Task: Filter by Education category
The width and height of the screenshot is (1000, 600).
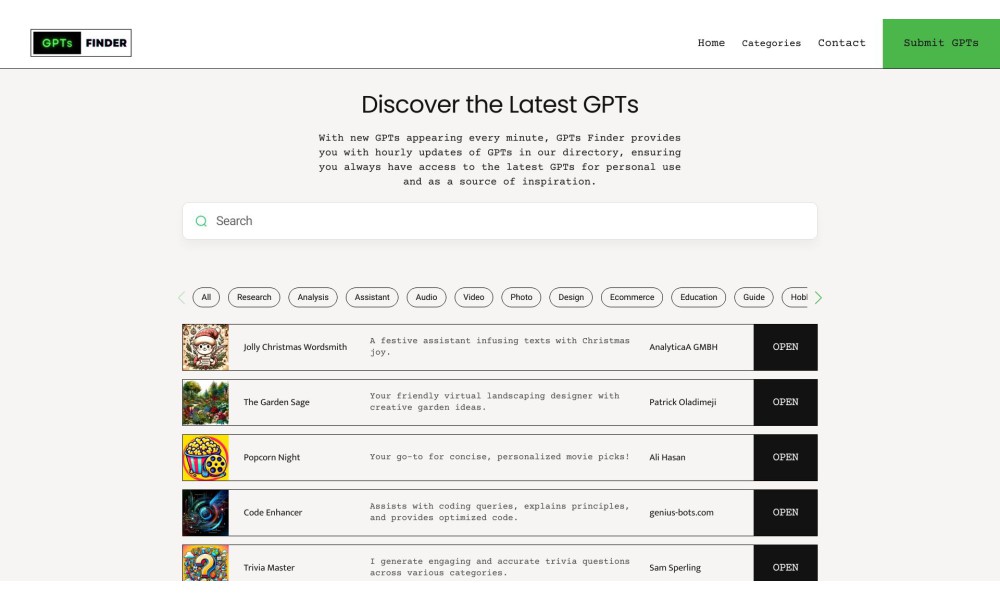Action: coord(698,297)
